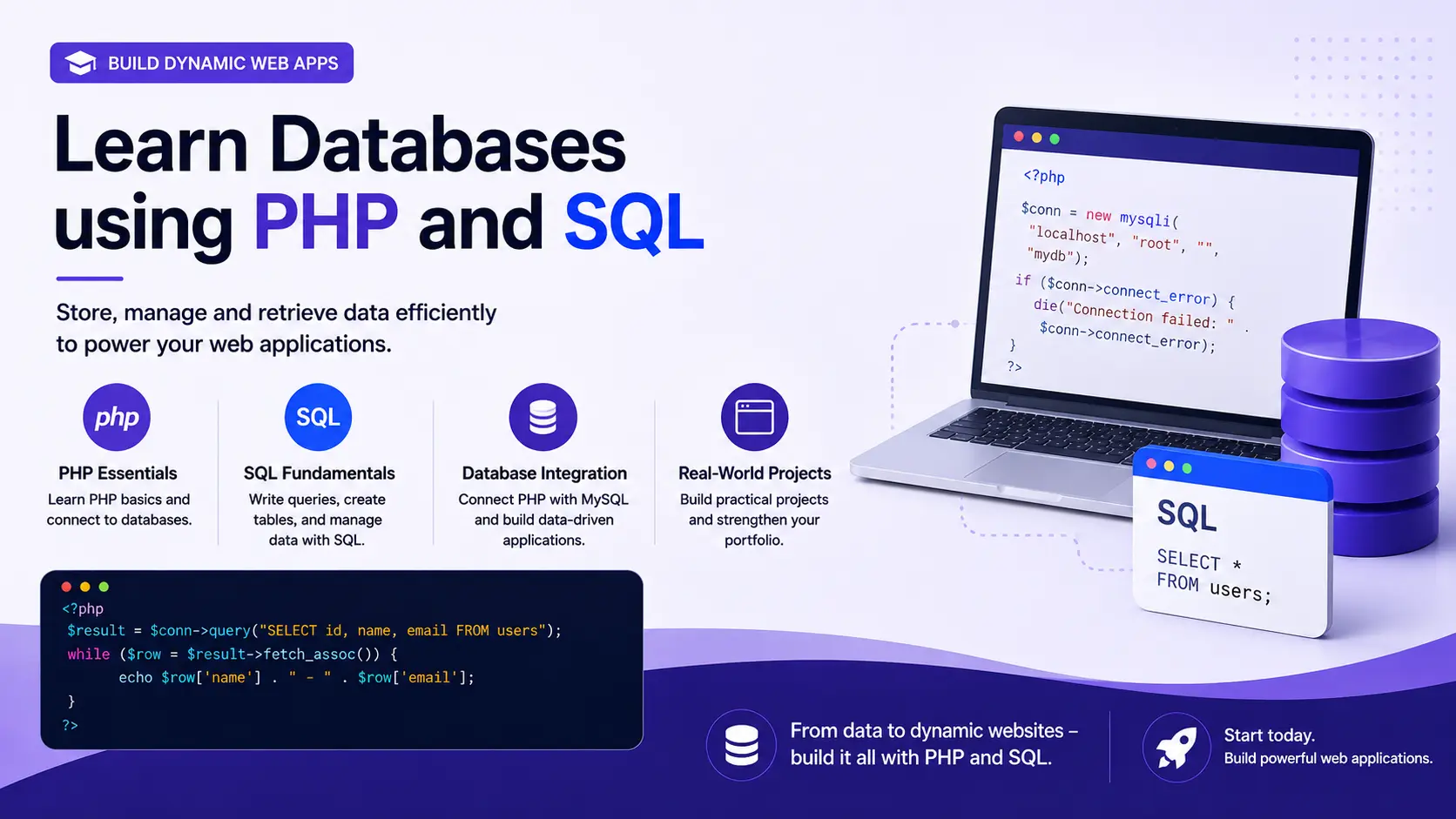Click 'Connect PHP with MySQL' description text
Image resolution: width=1456 pixels, height=819 pixels.
[x=543, y=520]
